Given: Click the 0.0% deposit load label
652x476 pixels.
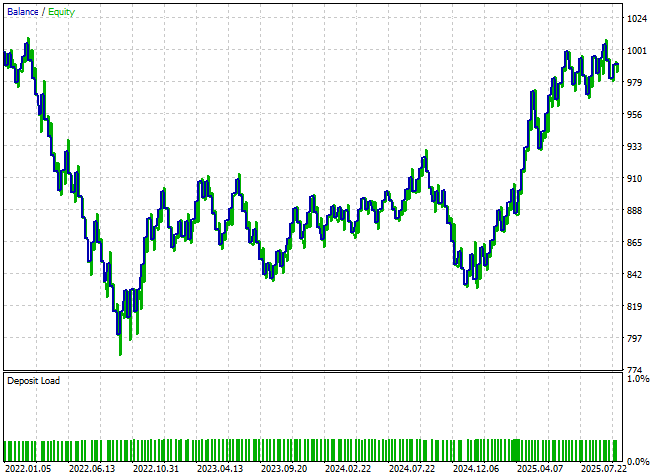Looking at the screenshot, I should 638,461.
